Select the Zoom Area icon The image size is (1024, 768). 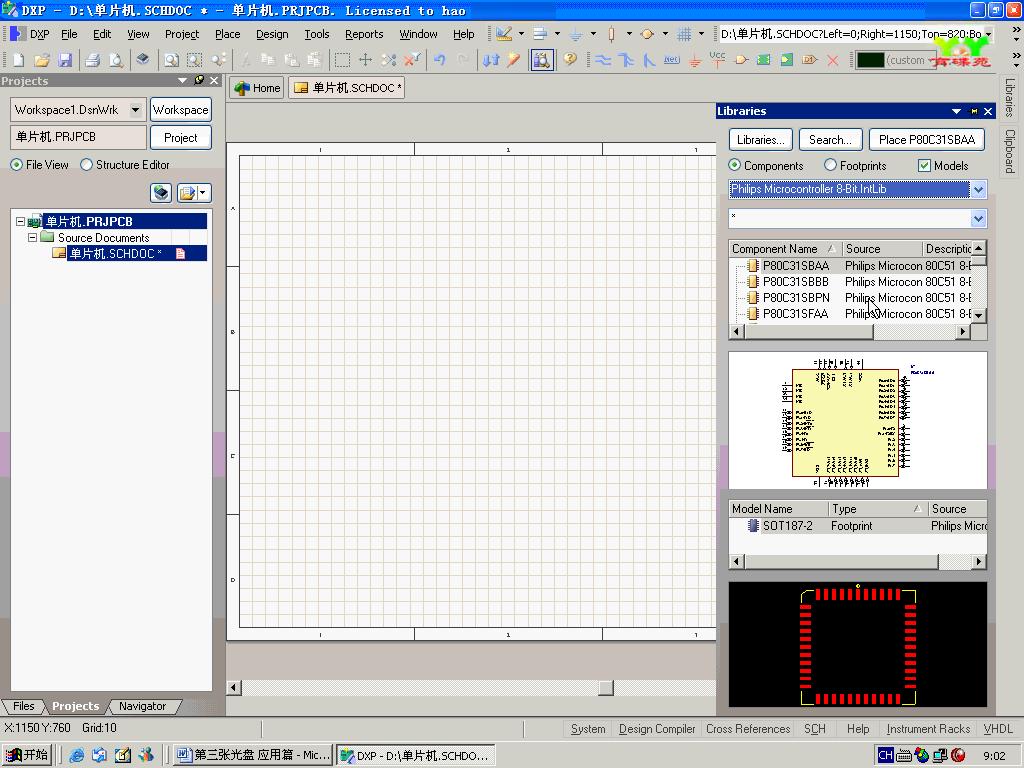click(195, 60)
